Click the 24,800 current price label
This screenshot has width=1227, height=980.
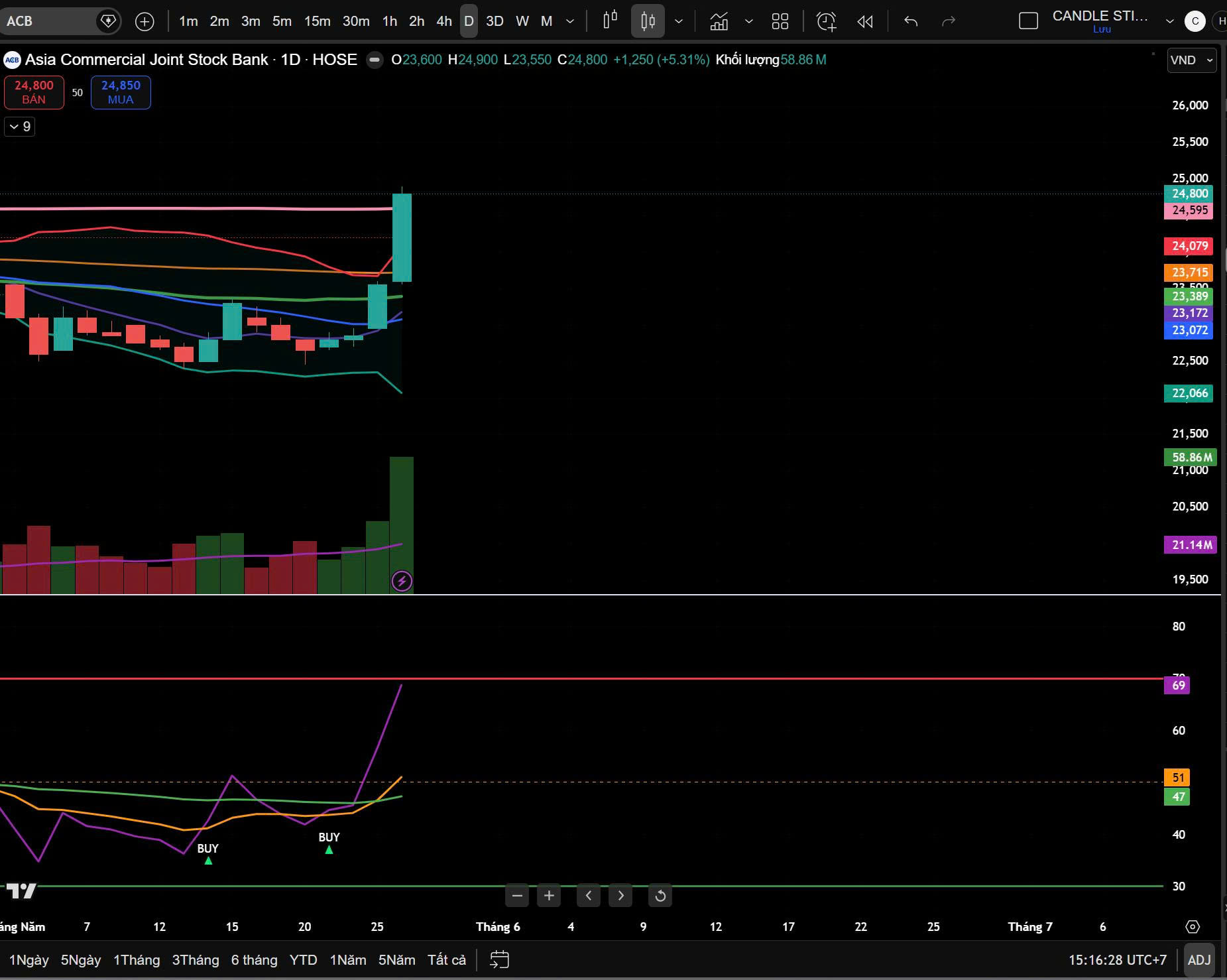point(1189,194)
